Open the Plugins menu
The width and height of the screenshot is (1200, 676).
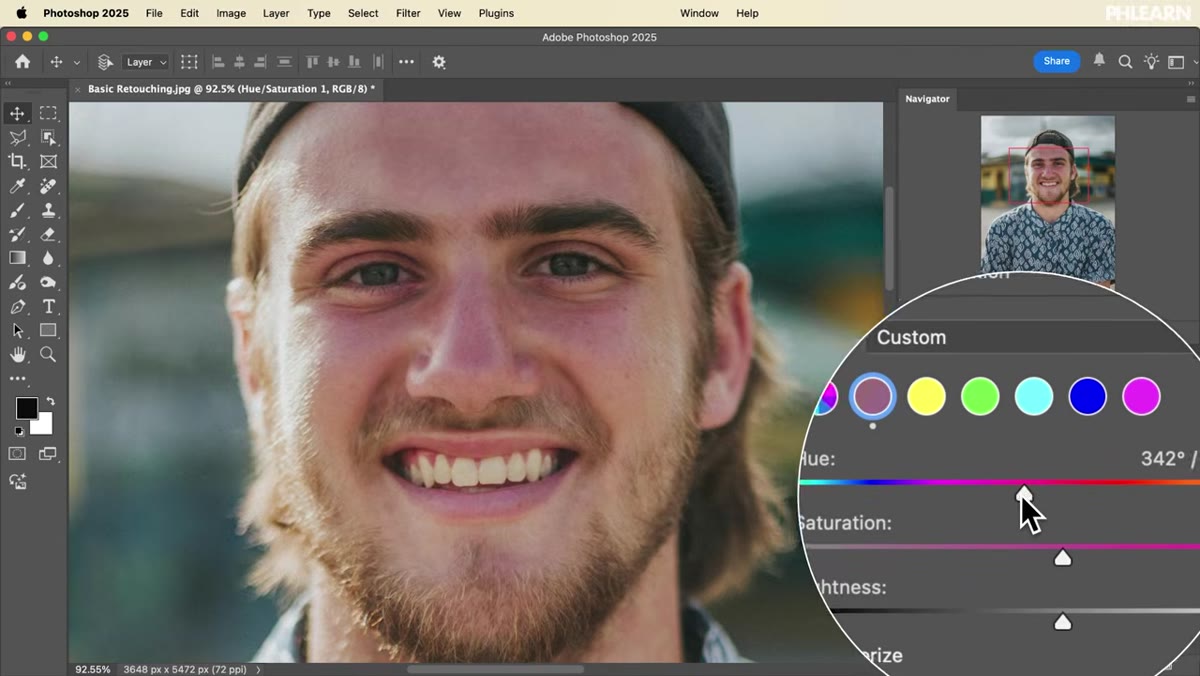click(x=496, y=13)
